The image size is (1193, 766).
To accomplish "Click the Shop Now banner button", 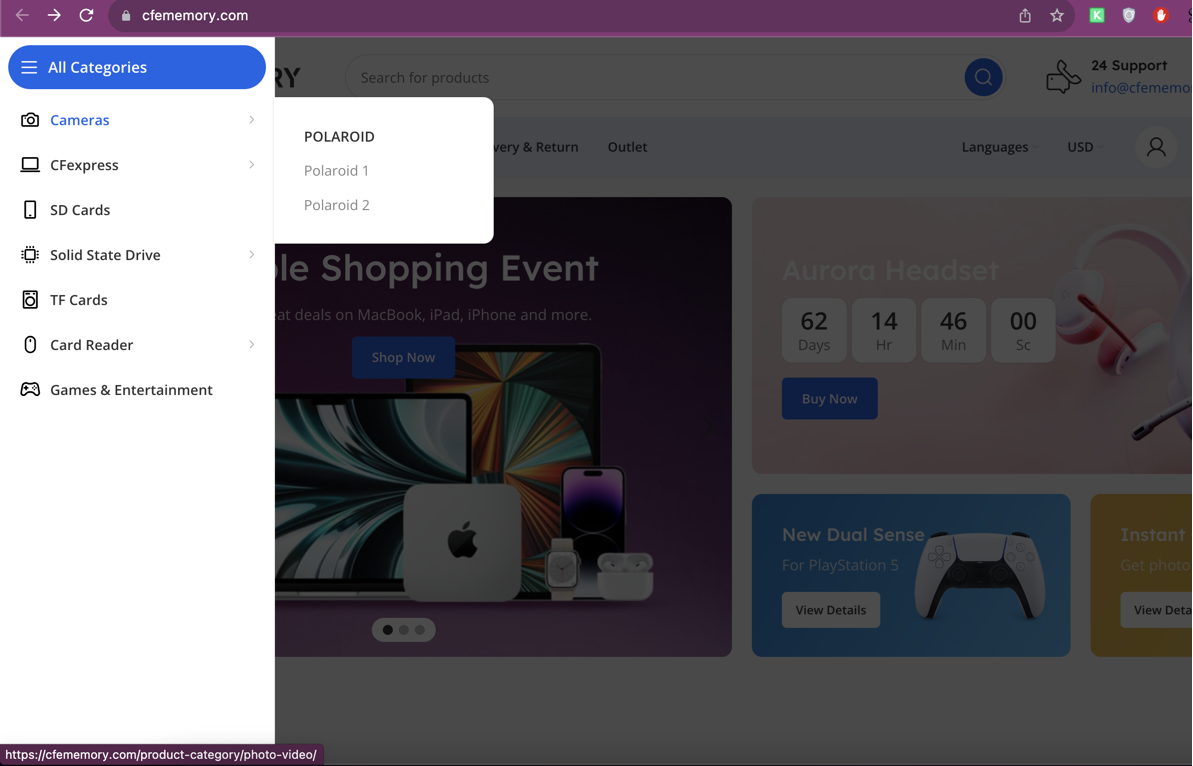I will point(403,358).
